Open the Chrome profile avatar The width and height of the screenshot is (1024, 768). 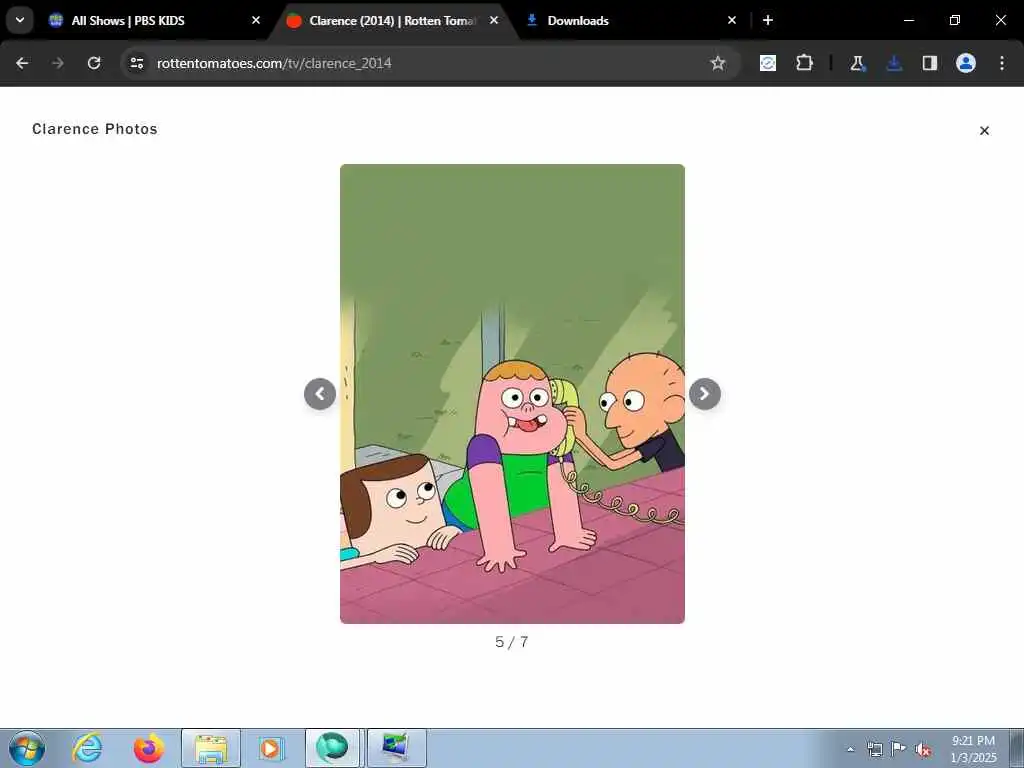966,63
